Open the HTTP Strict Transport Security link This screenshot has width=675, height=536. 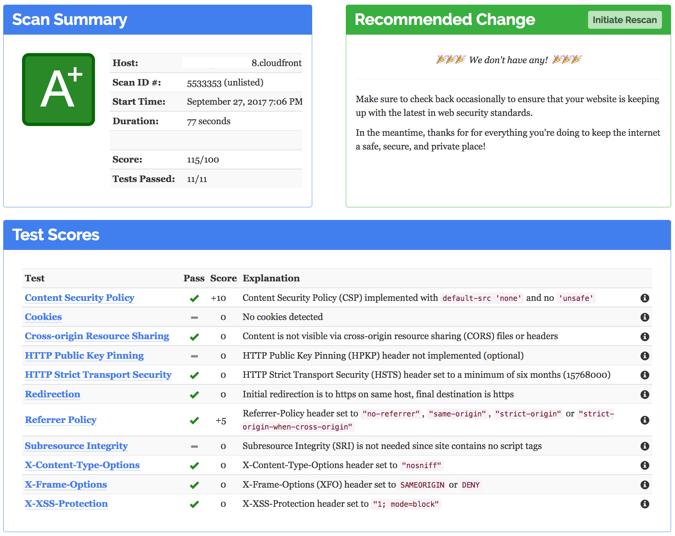[x=98, y=375]
